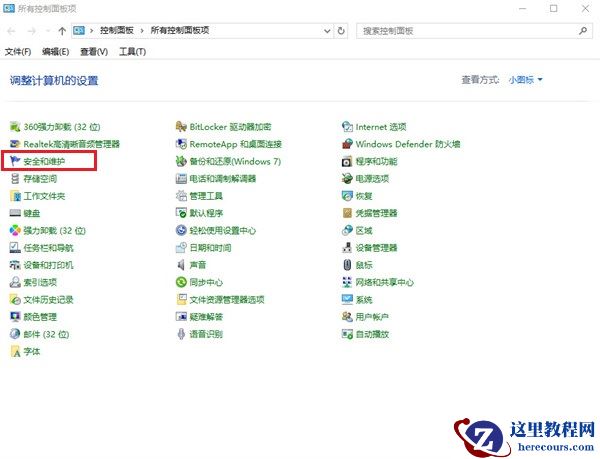Open Realtek高清晰音频管理器 icon

coord(15,144)
